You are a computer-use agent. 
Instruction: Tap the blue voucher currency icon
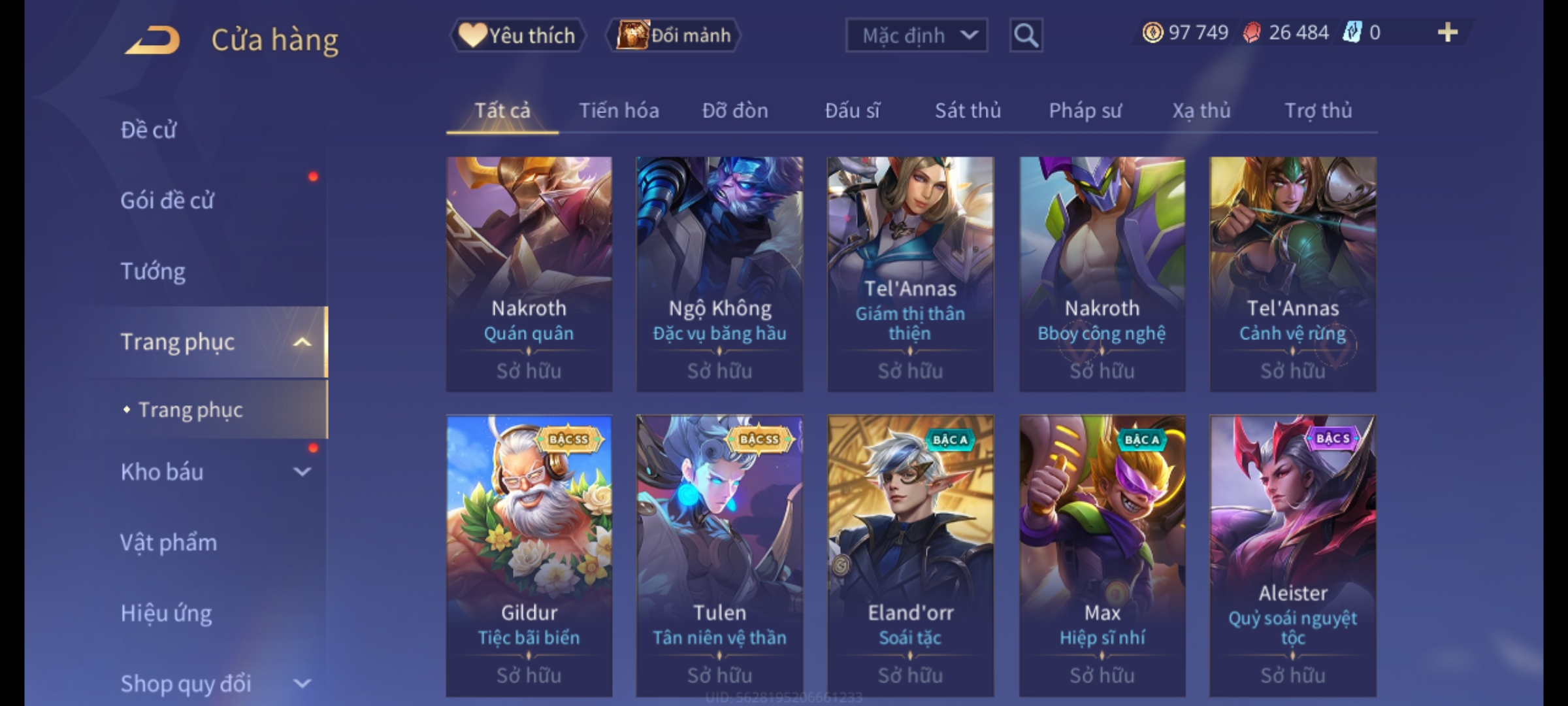point(1351,33)
